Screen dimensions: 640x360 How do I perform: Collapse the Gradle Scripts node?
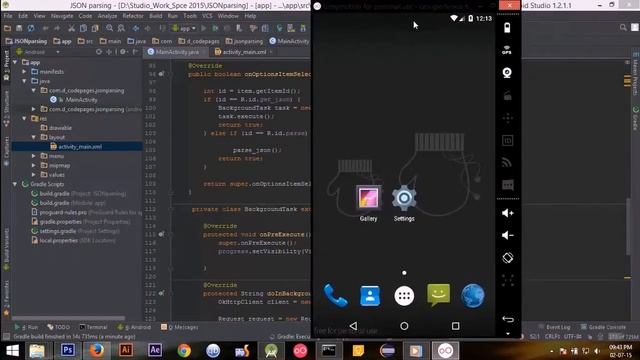tap(15, 184)
